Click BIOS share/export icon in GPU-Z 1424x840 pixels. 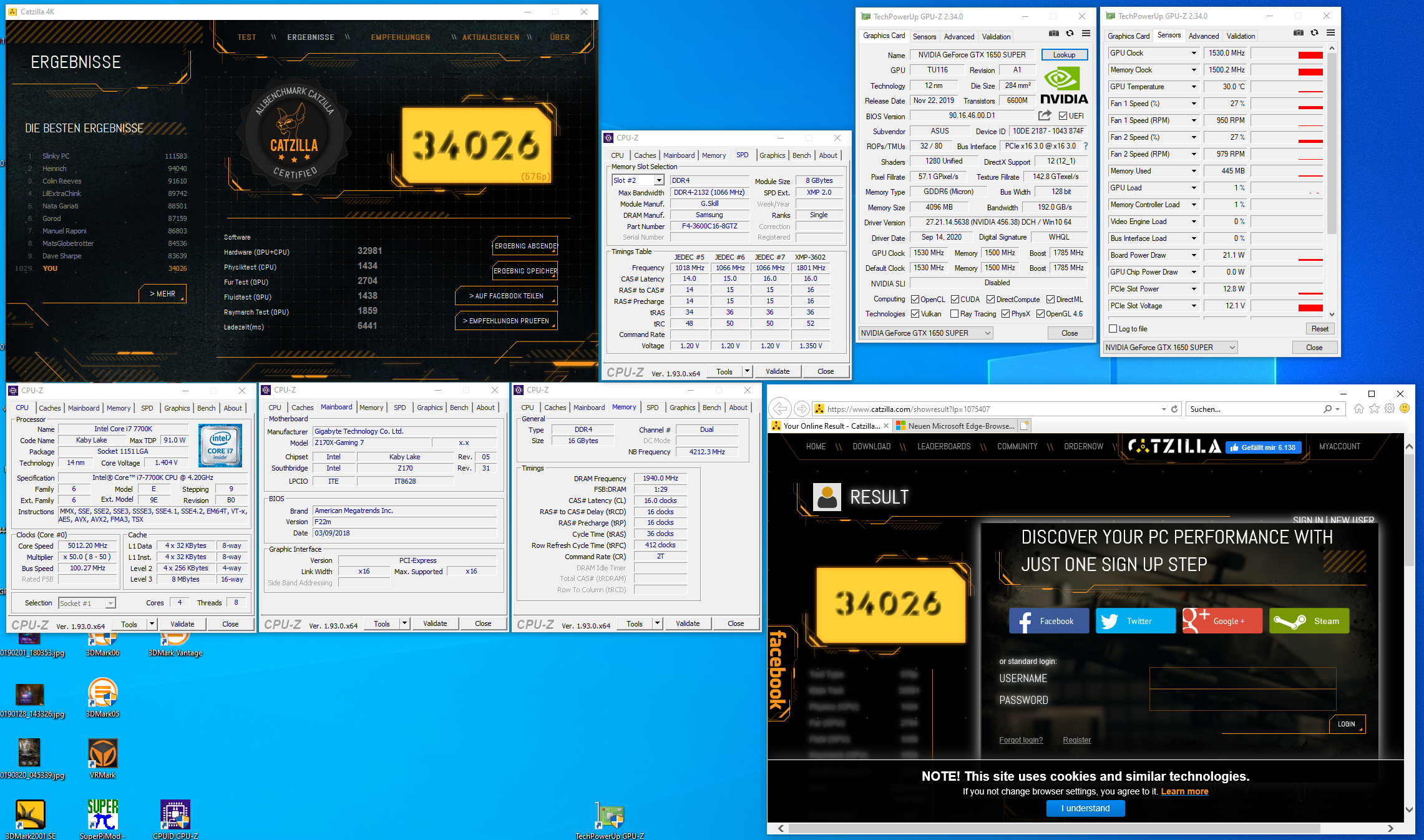click(1045, 115)
